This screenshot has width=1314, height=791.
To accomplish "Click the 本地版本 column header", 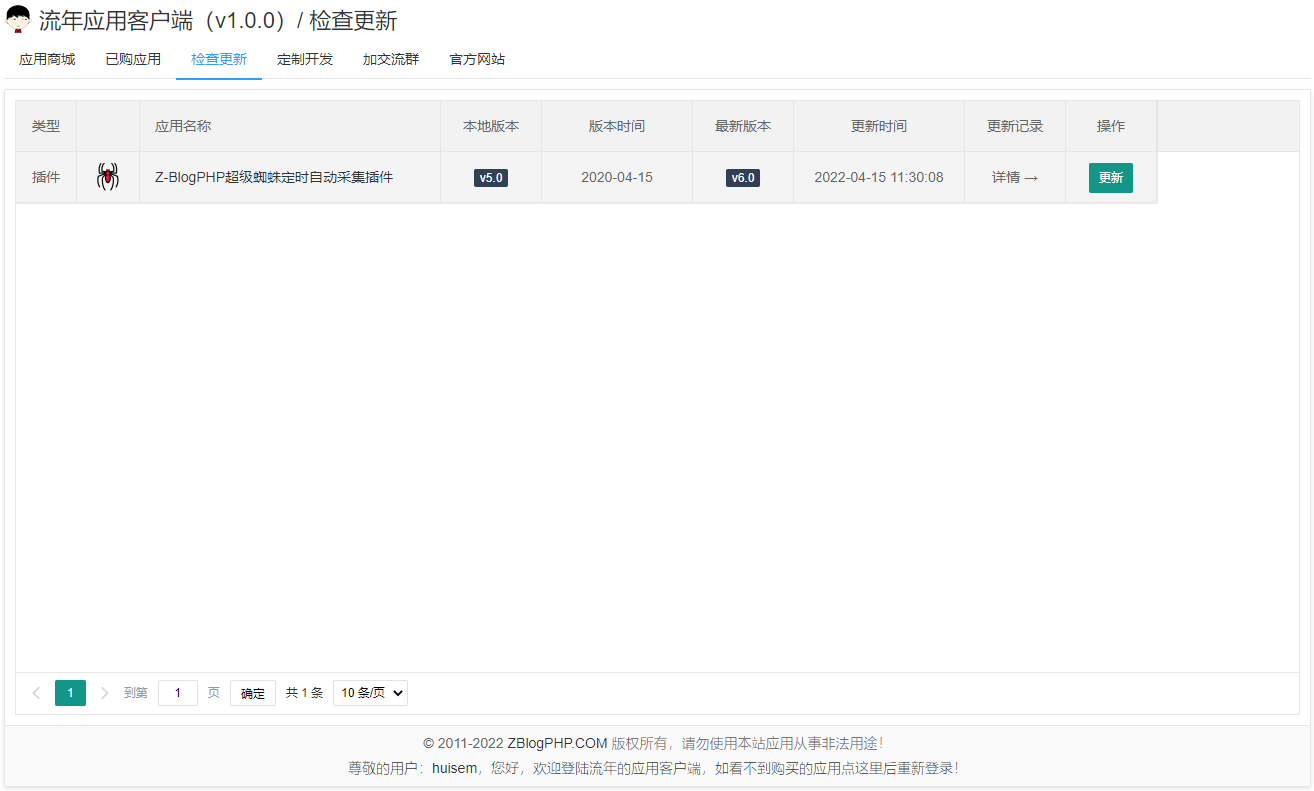I will tap(491, 126).
